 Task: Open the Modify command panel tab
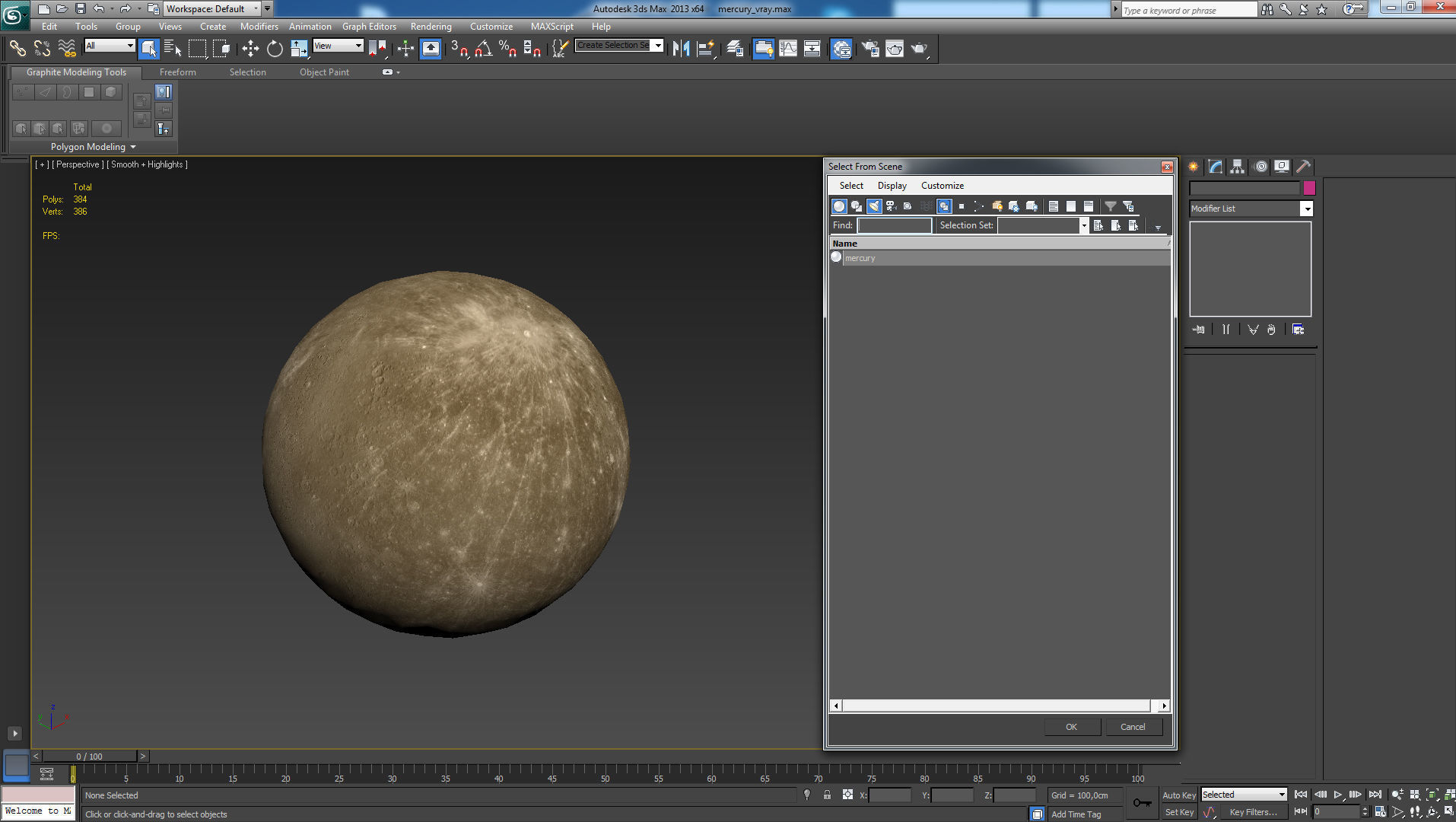click(1216, 167)
